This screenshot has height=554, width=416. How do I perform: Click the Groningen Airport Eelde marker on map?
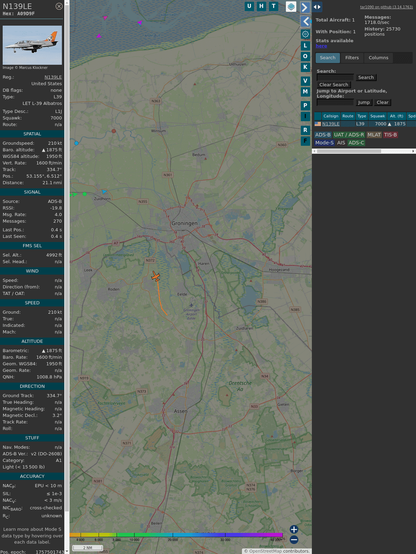click(191, 305)
